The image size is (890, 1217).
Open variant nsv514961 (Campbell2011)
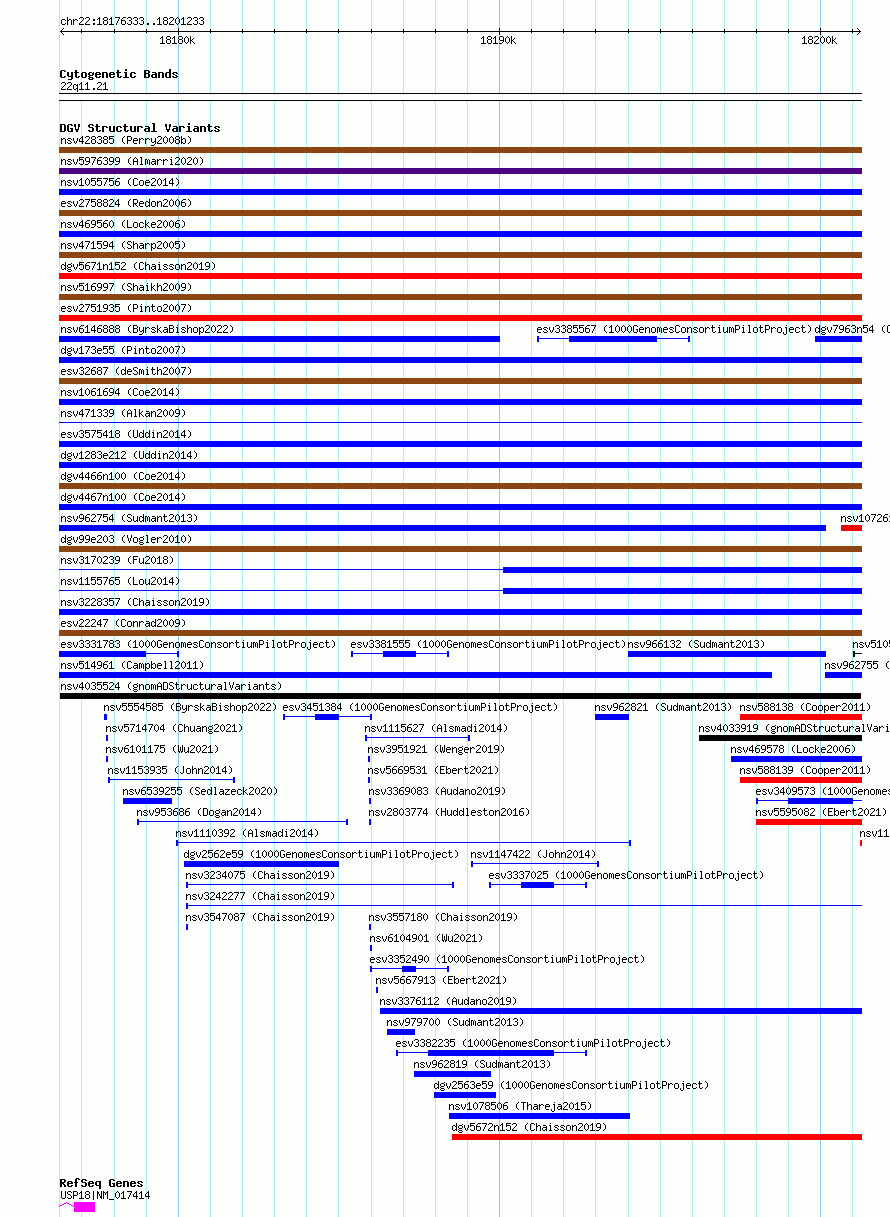(x=132, y=665)
